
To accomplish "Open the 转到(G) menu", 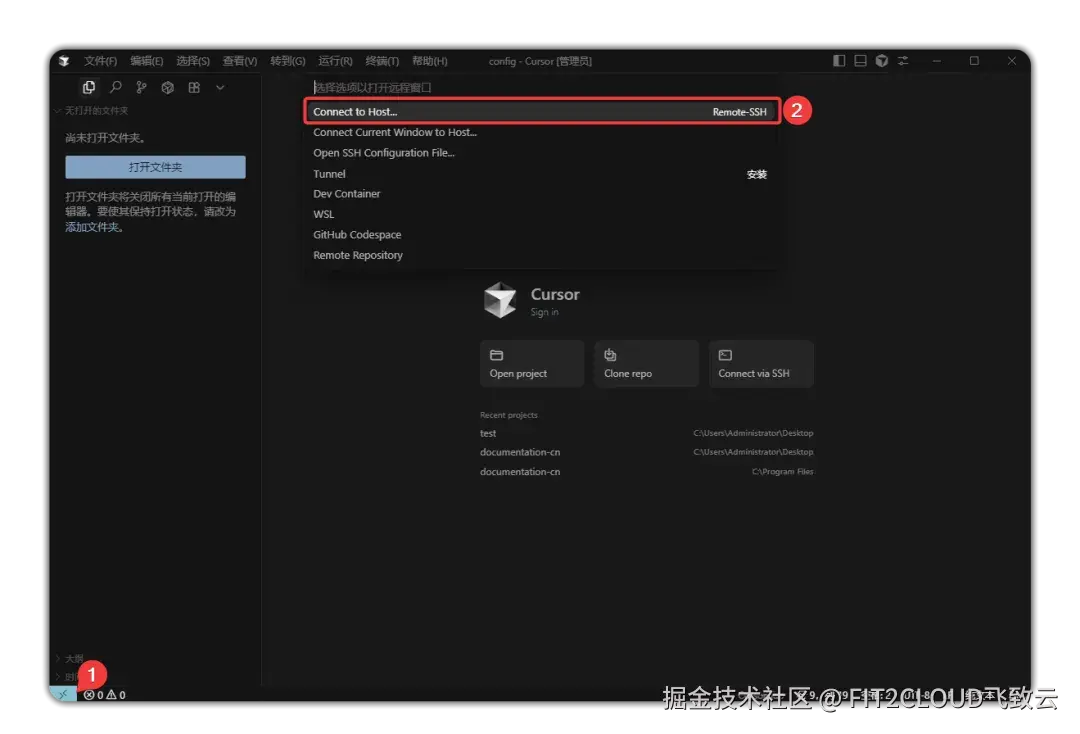I will pyautogui.click(x=288, y=61).
